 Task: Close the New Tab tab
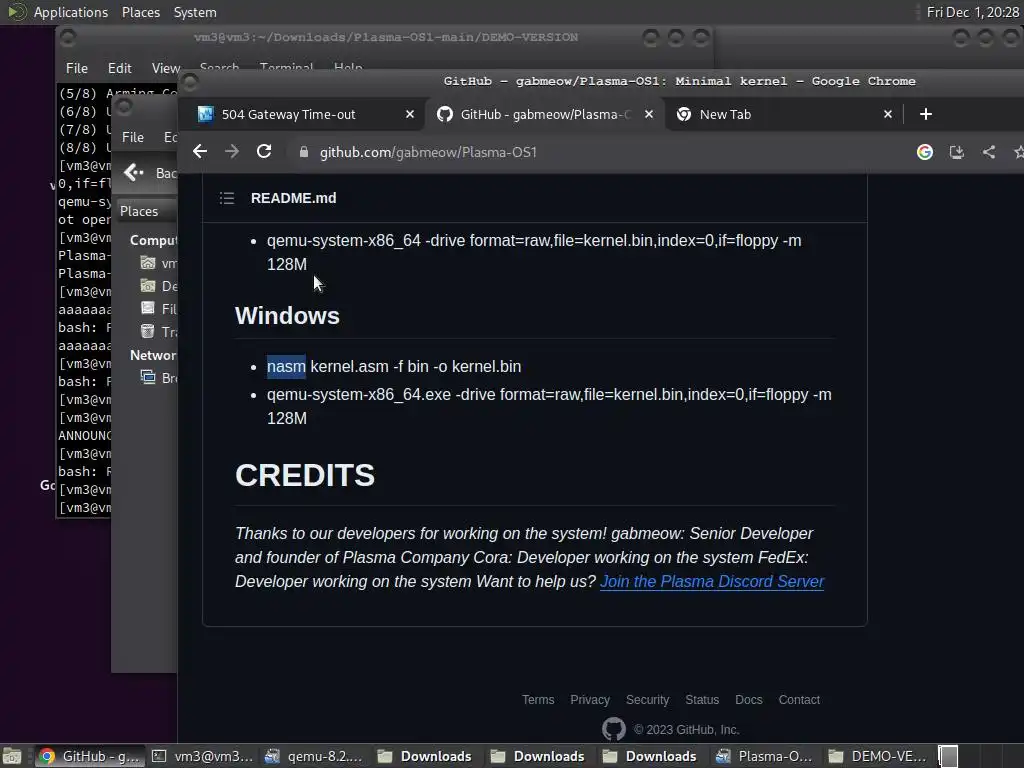pos(888,114)
